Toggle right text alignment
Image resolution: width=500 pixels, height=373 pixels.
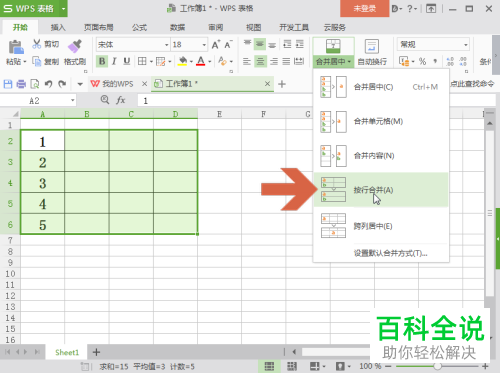coord(274,61)
